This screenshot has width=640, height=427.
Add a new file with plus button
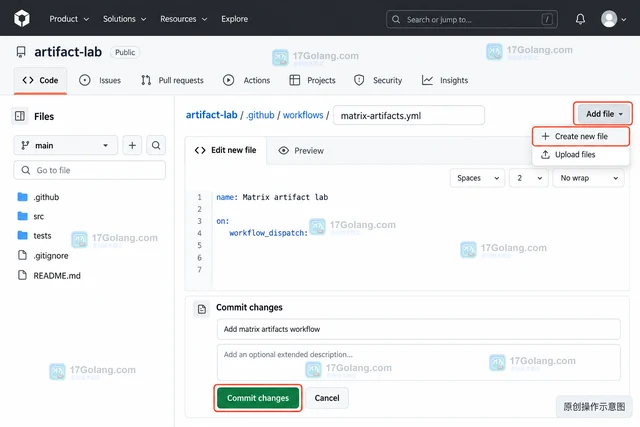coord(132,145)
